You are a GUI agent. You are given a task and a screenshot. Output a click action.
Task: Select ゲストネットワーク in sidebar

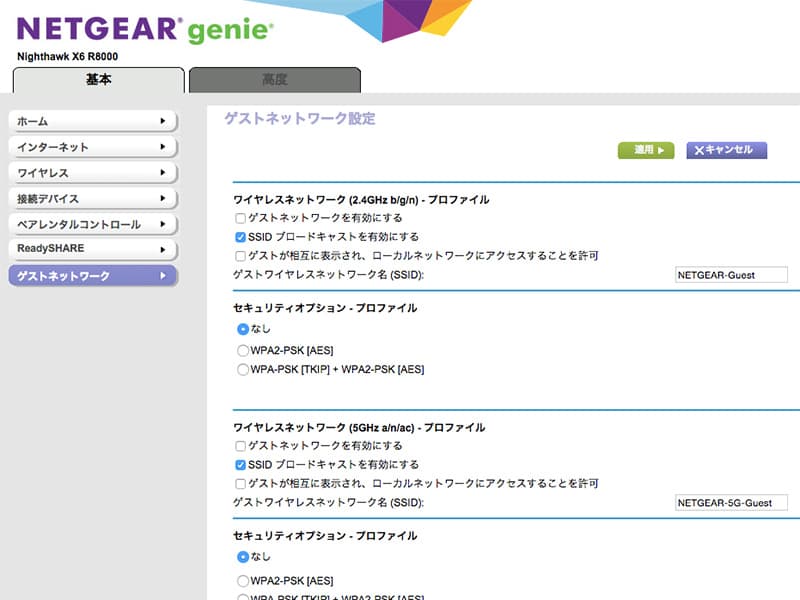coord(92,275)
